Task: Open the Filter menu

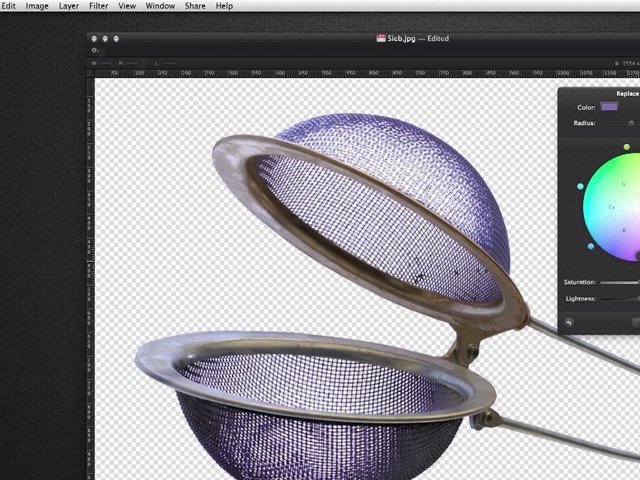Action: pos(98,6)
